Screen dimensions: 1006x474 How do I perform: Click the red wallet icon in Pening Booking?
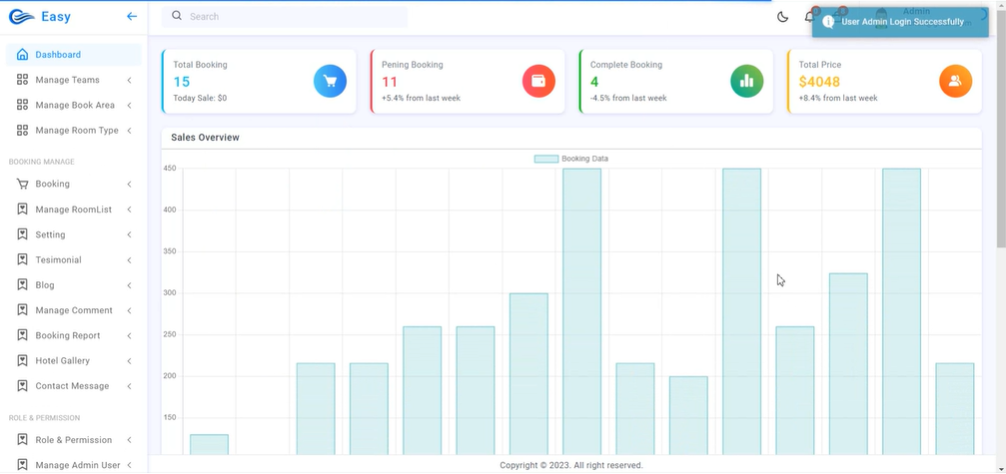(538, 81)
